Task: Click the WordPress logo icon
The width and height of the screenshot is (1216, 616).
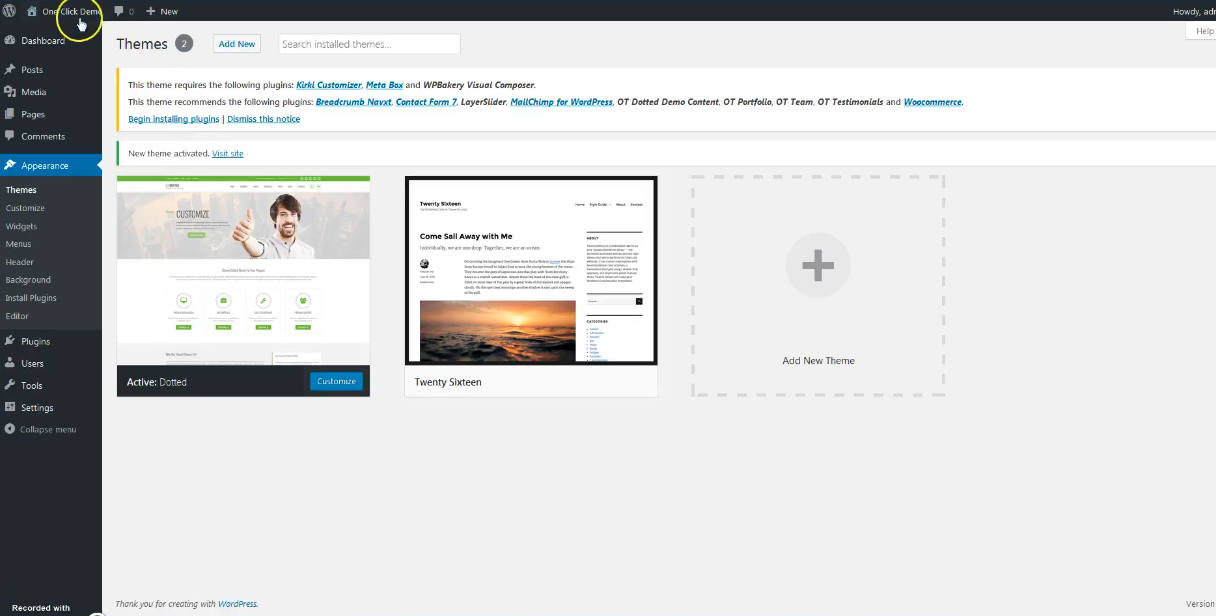Action: tap(9, 11)
